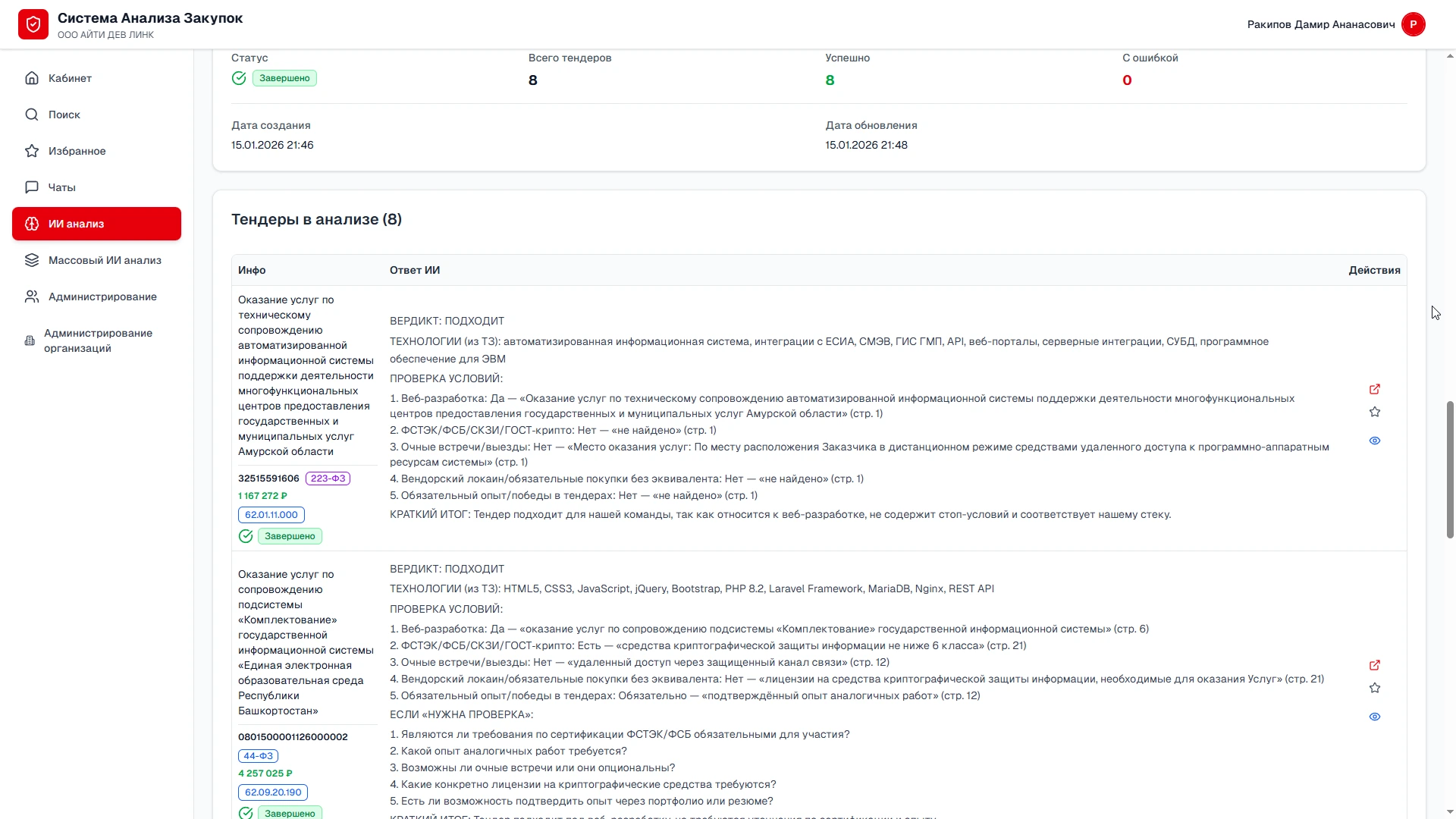Open user avatar with letter P
Screen dimensions: 1456x819
[x=1413, y=24]
